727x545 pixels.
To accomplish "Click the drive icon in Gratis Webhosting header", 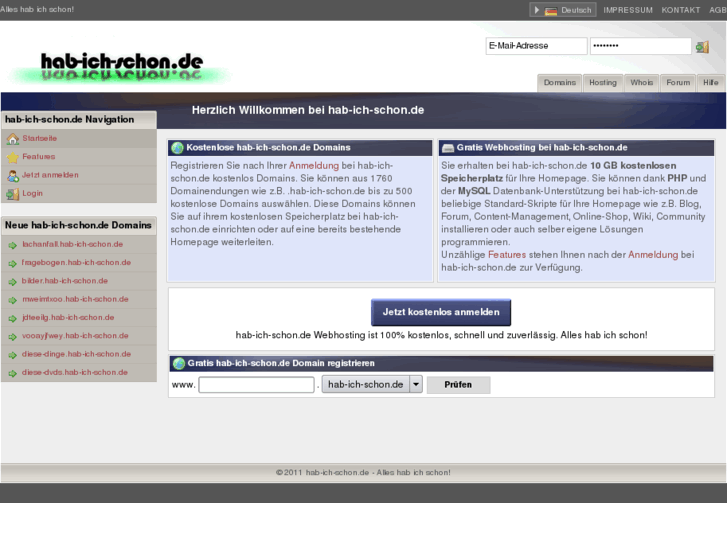I will tap(448, 148).
